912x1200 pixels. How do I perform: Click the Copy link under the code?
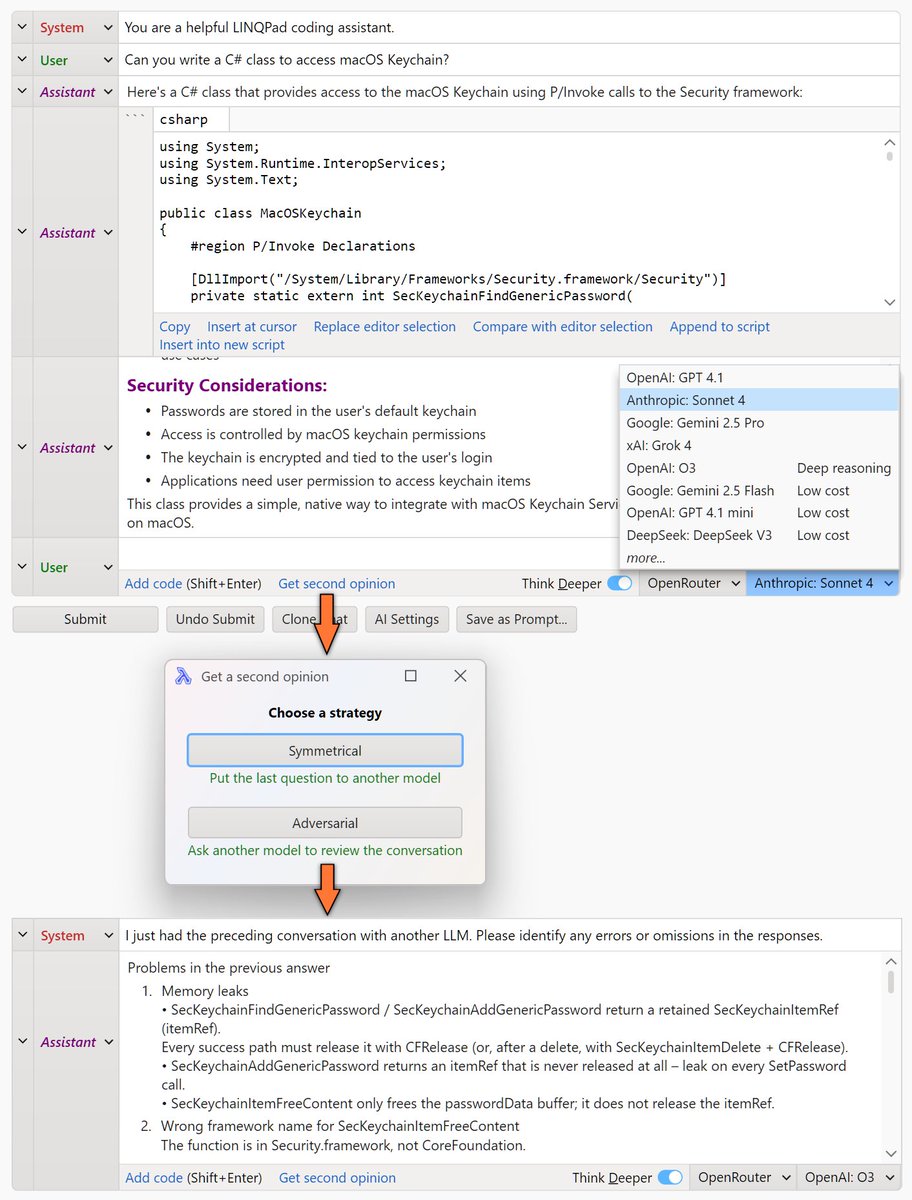click(x=175, y=327)
